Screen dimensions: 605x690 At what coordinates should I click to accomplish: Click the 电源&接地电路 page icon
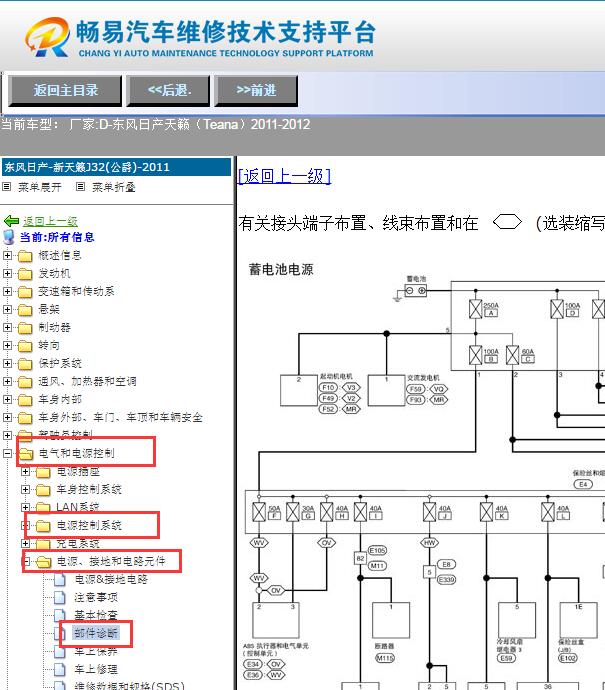[x=60, y=580]
